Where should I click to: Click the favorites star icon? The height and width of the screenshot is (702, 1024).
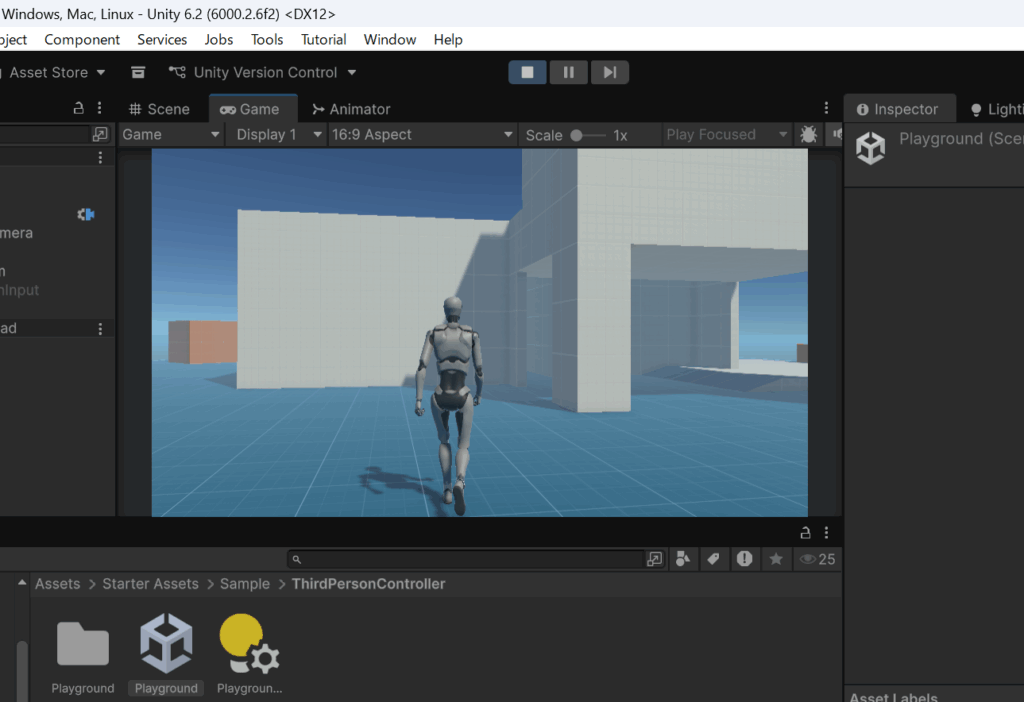(x=775, y=559)
